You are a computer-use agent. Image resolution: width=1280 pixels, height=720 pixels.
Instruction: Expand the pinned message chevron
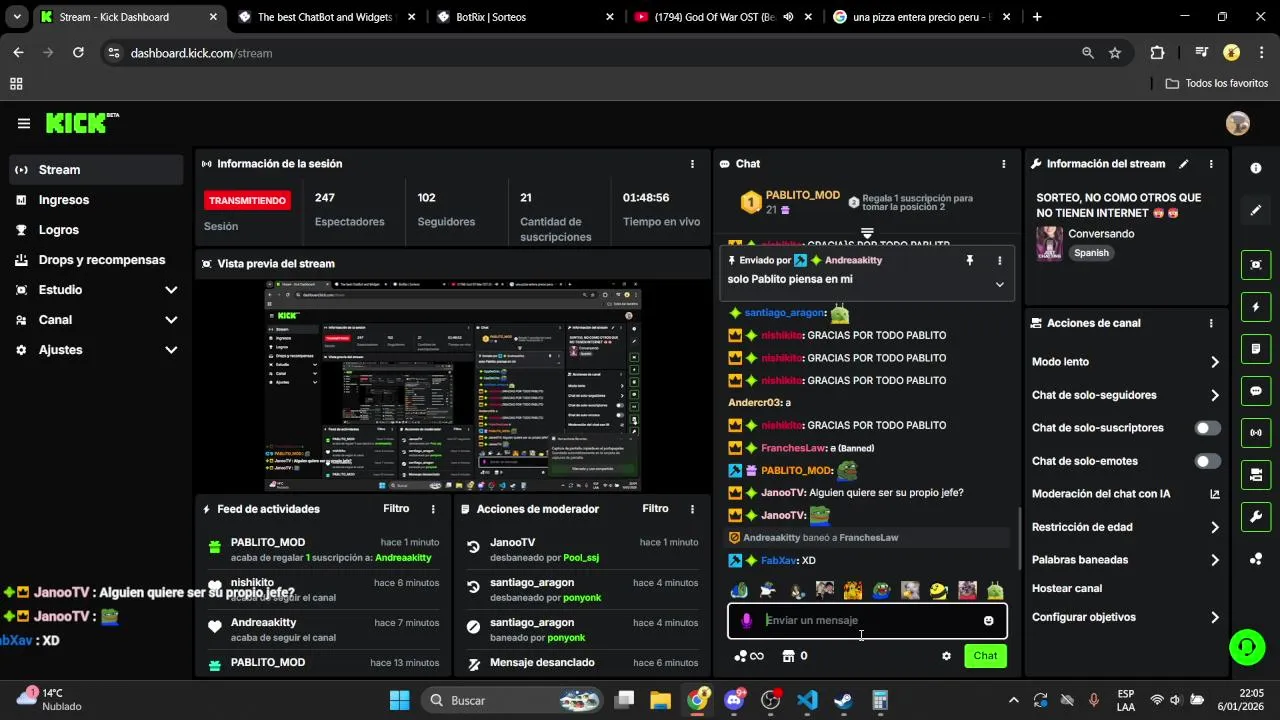coord(999,284)
